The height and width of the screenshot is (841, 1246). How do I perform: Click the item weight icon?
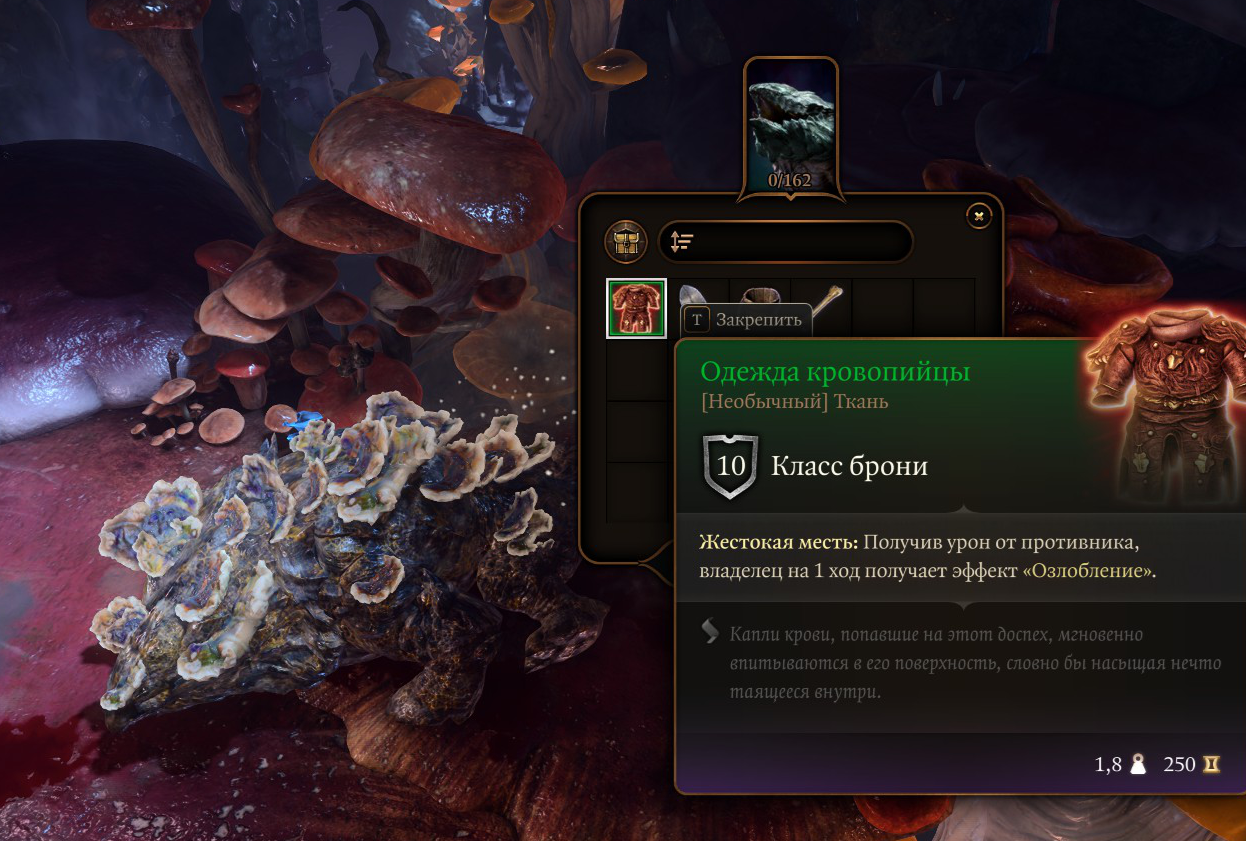click(1138, 765)
